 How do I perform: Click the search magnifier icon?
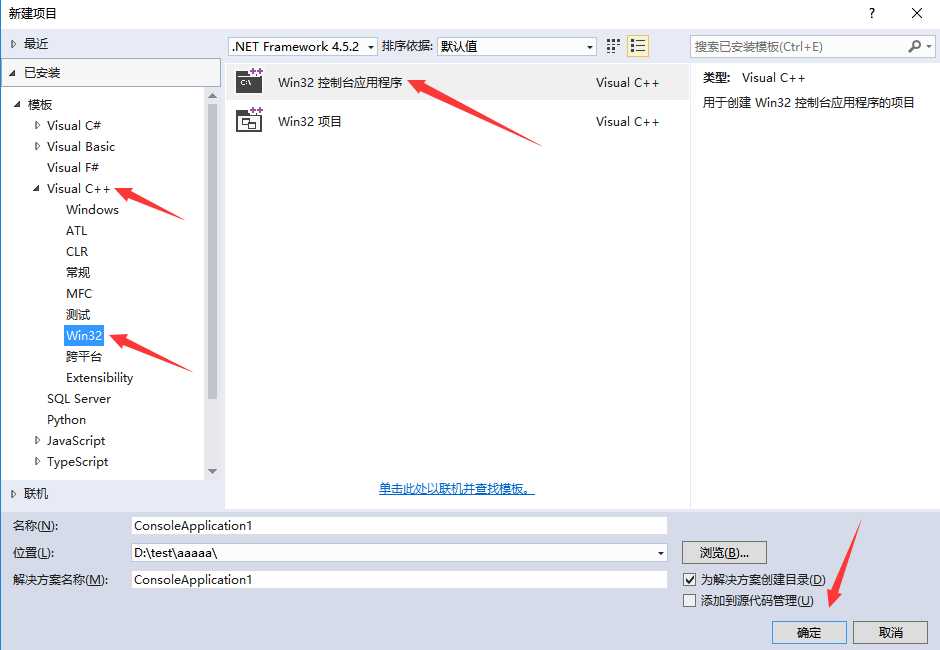[914, 46]
